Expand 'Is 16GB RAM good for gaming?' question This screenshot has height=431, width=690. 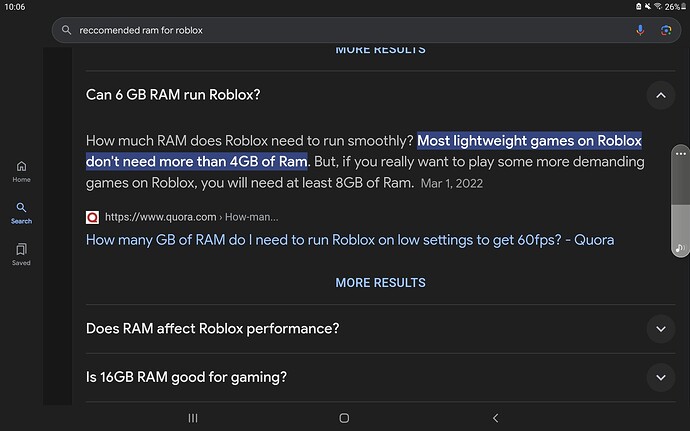[x=661, y=377]
